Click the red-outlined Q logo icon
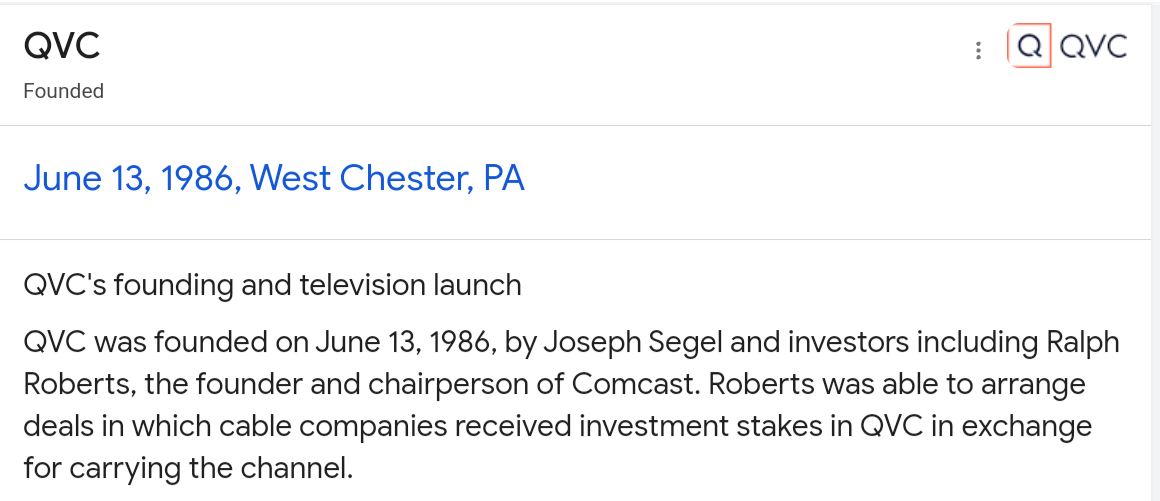The image size is (1160, 501). pos(1029,47)
